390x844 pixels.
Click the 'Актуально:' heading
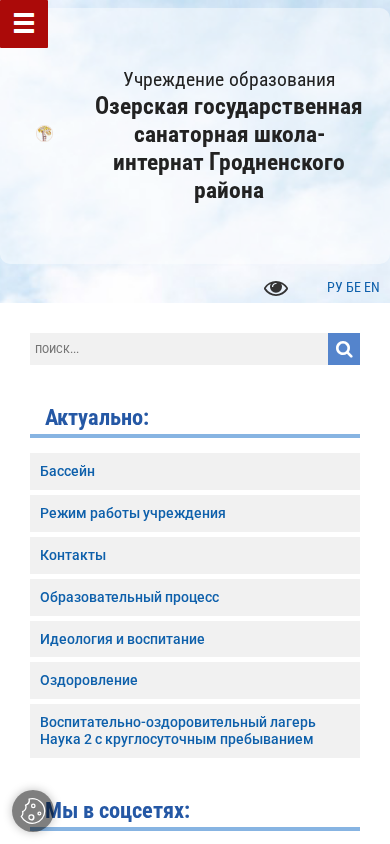[97, 418]
